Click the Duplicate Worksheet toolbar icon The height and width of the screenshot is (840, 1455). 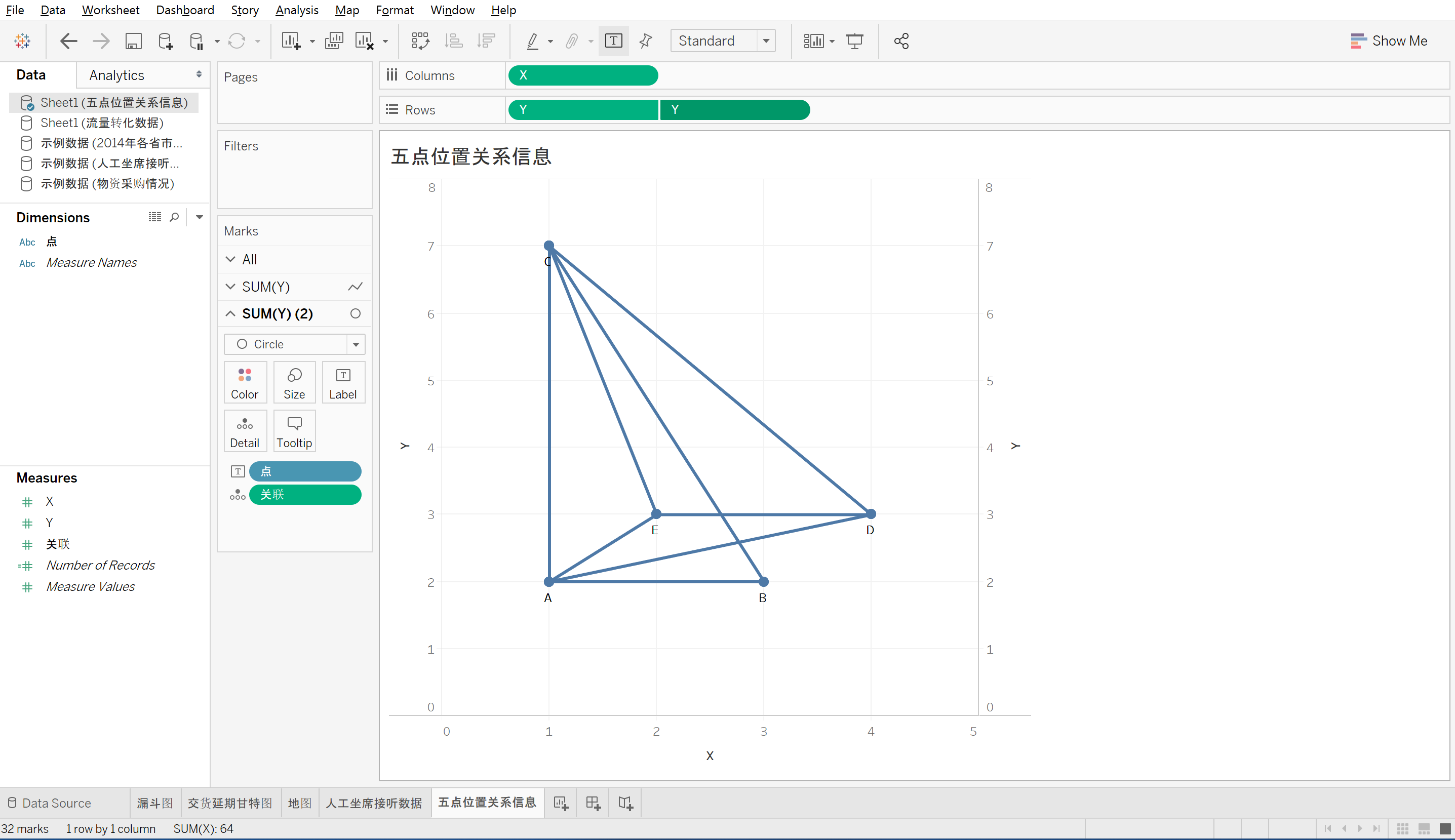(x=334, y=41)
